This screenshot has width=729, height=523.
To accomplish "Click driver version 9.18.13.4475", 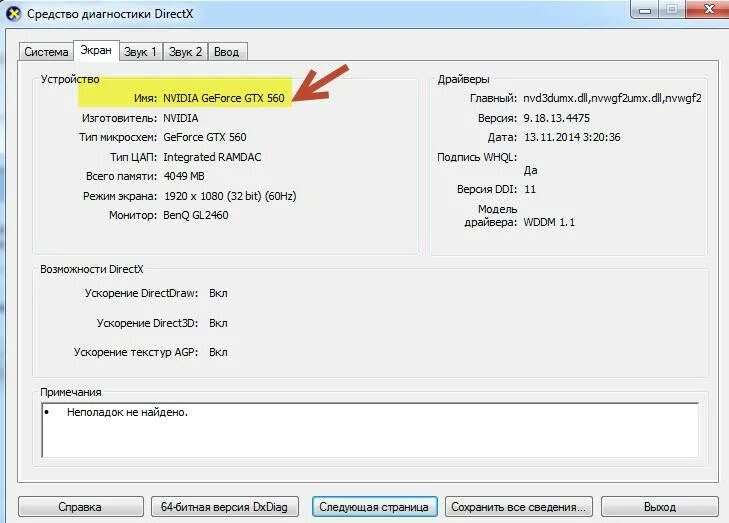I will pos(557,118).
